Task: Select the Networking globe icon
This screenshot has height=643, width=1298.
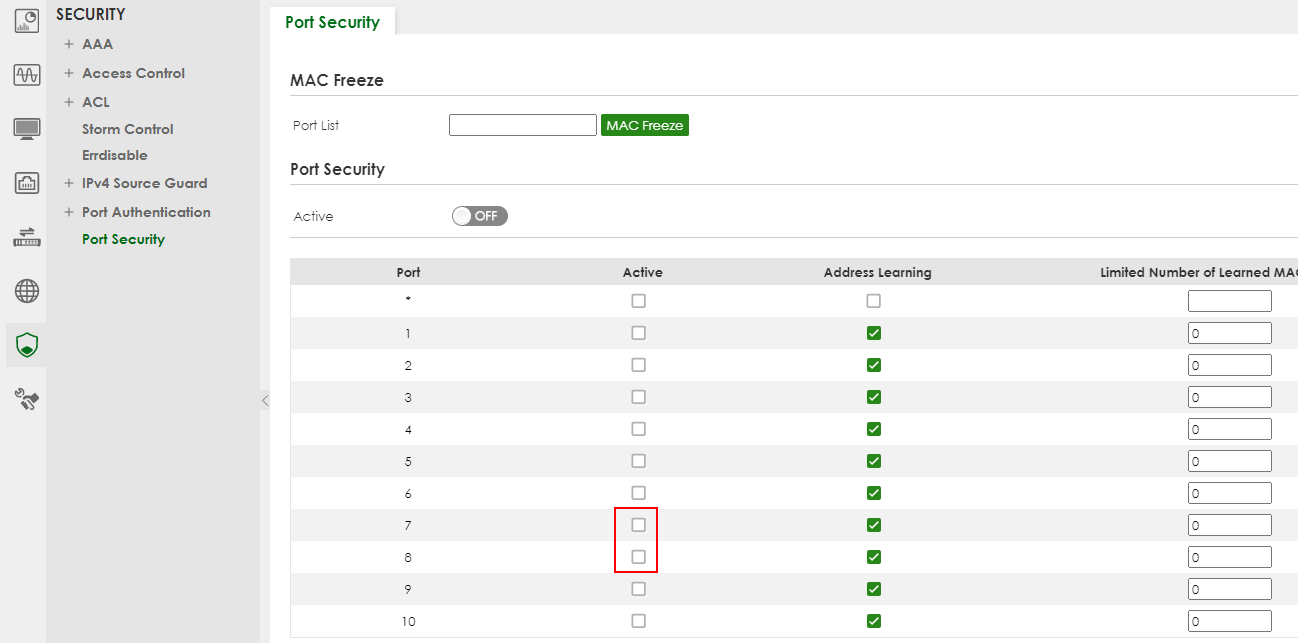Action: click(25, 292)
